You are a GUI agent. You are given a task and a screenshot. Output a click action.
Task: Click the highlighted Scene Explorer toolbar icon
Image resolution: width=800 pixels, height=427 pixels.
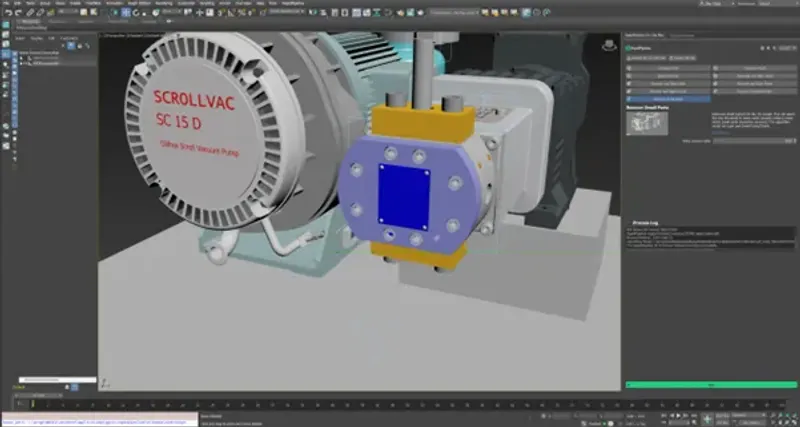[71, 45]
